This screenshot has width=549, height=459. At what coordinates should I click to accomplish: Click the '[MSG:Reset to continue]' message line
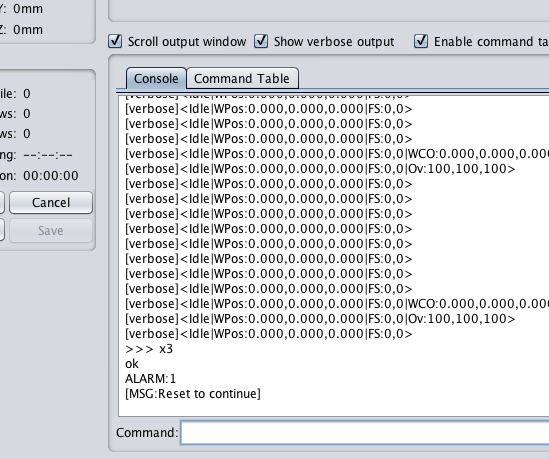pyautogui.click(x=193, y=394)
